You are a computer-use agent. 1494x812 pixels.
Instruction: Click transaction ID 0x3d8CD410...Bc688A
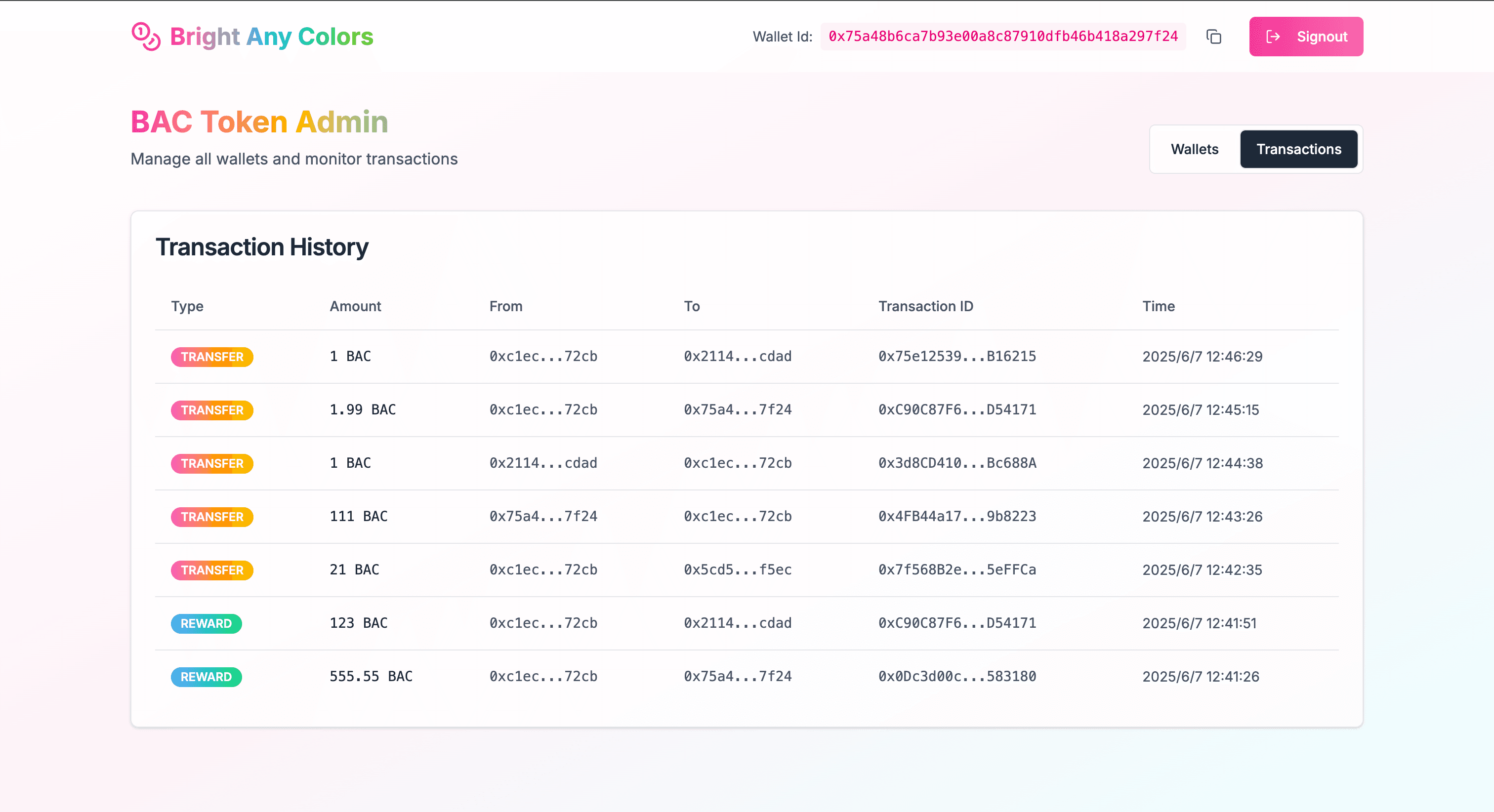click(x=956, y=463)
